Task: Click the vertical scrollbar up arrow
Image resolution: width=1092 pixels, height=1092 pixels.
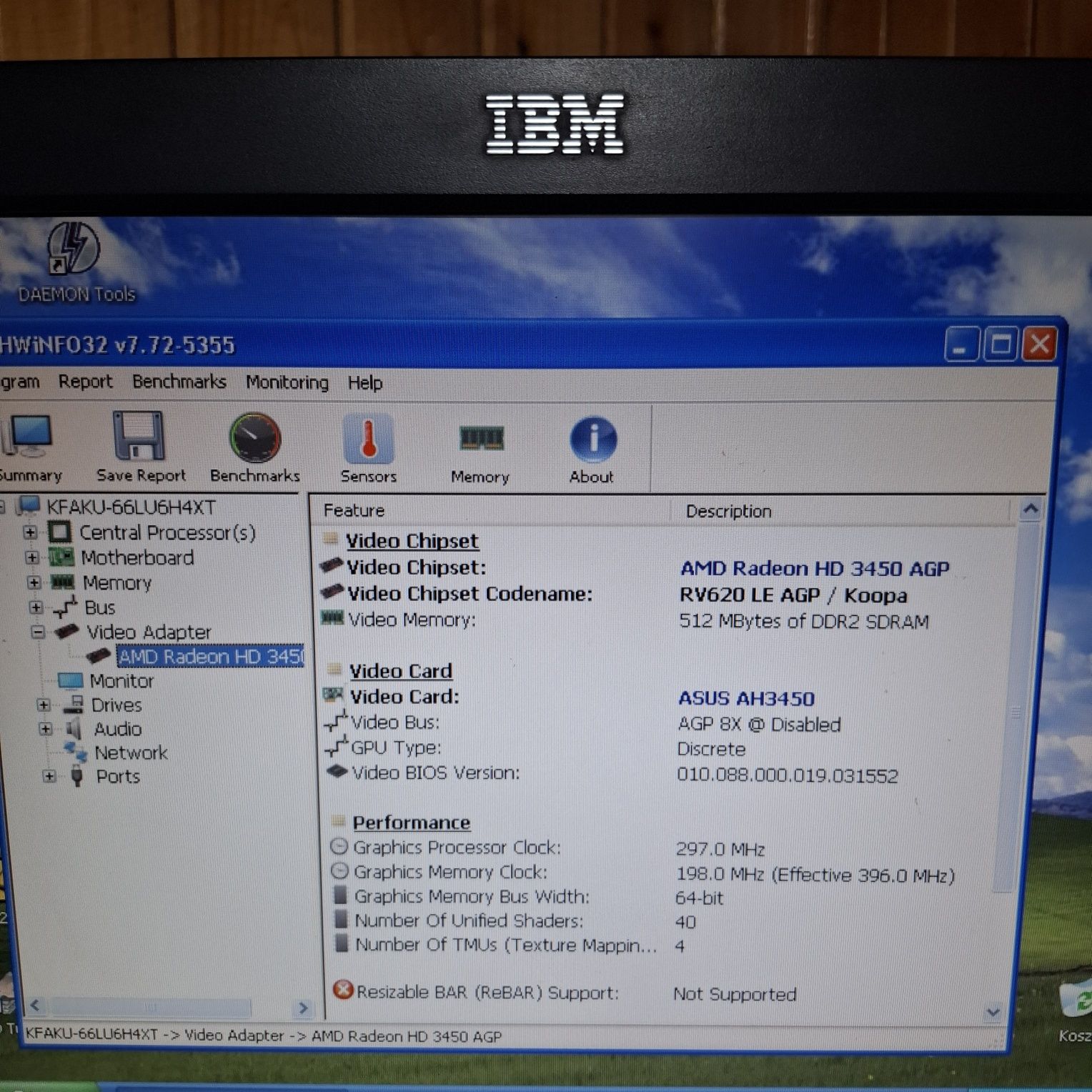Action: [x=1030, y=509]
